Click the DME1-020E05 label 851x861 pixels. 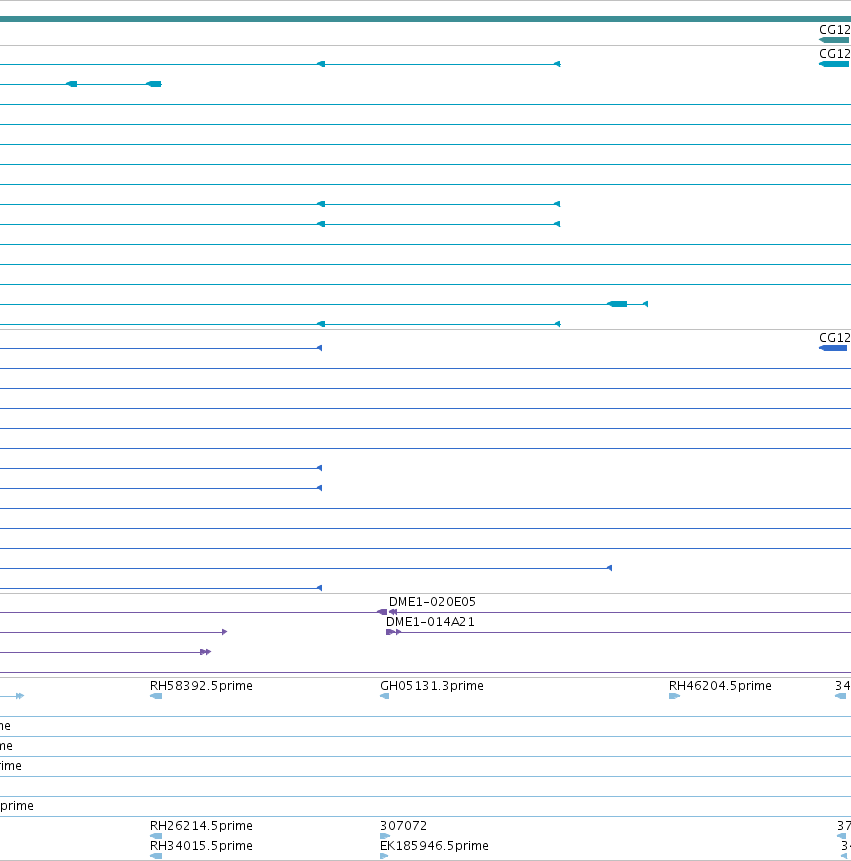click(432, 601)
